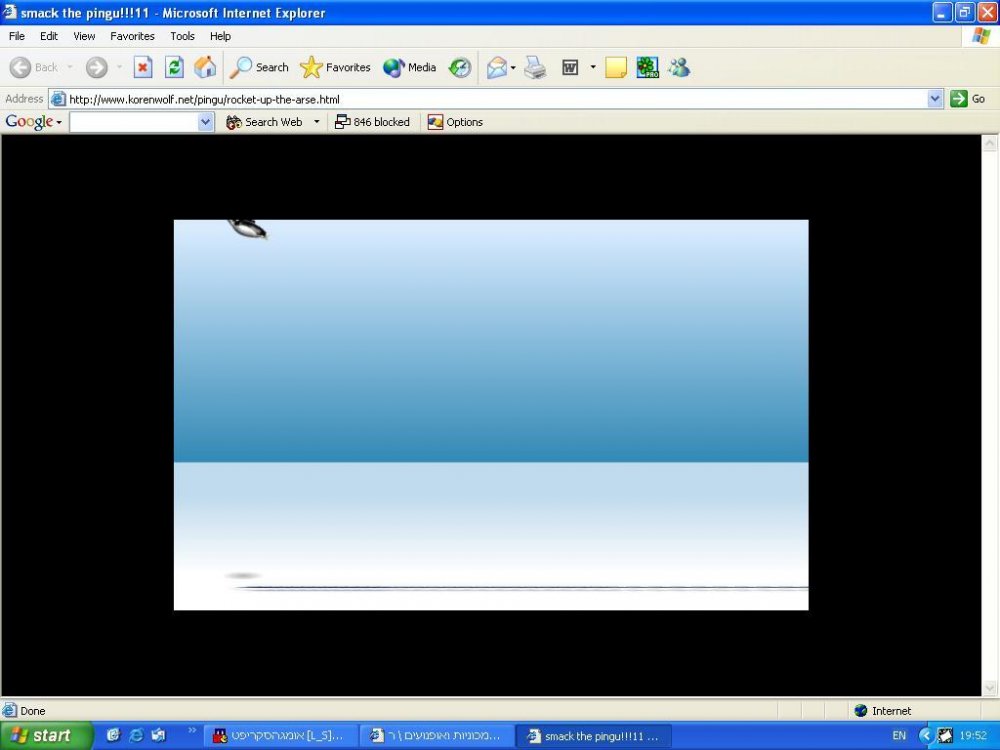Click the Stop loading icon
The image size is (1000, 750).
tap(143, 67)
